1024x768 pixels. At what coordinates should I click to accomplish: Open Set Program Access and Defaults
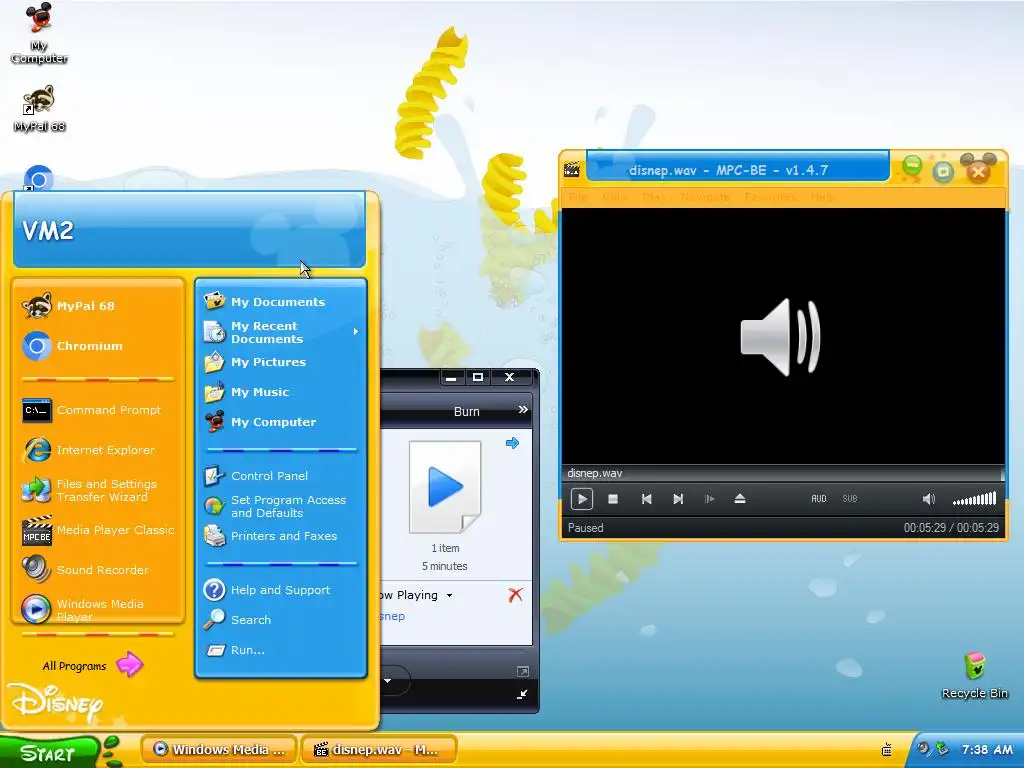coord(281,506)
